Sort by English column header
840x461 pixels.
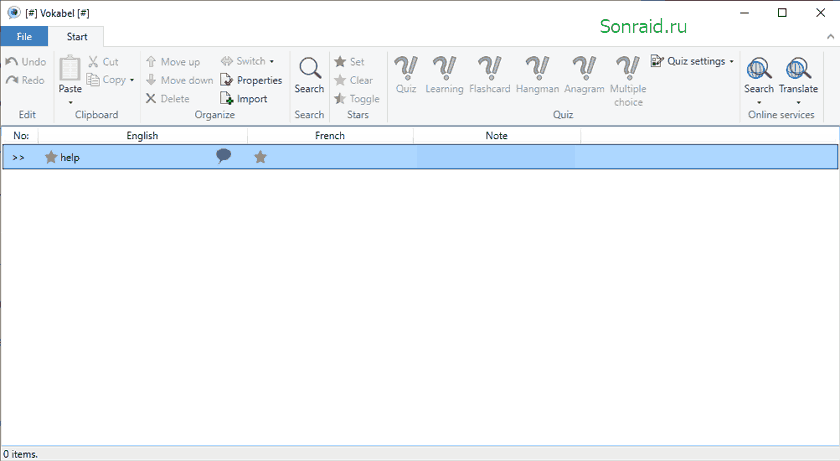pyautogui.click(x=142, y=135)
